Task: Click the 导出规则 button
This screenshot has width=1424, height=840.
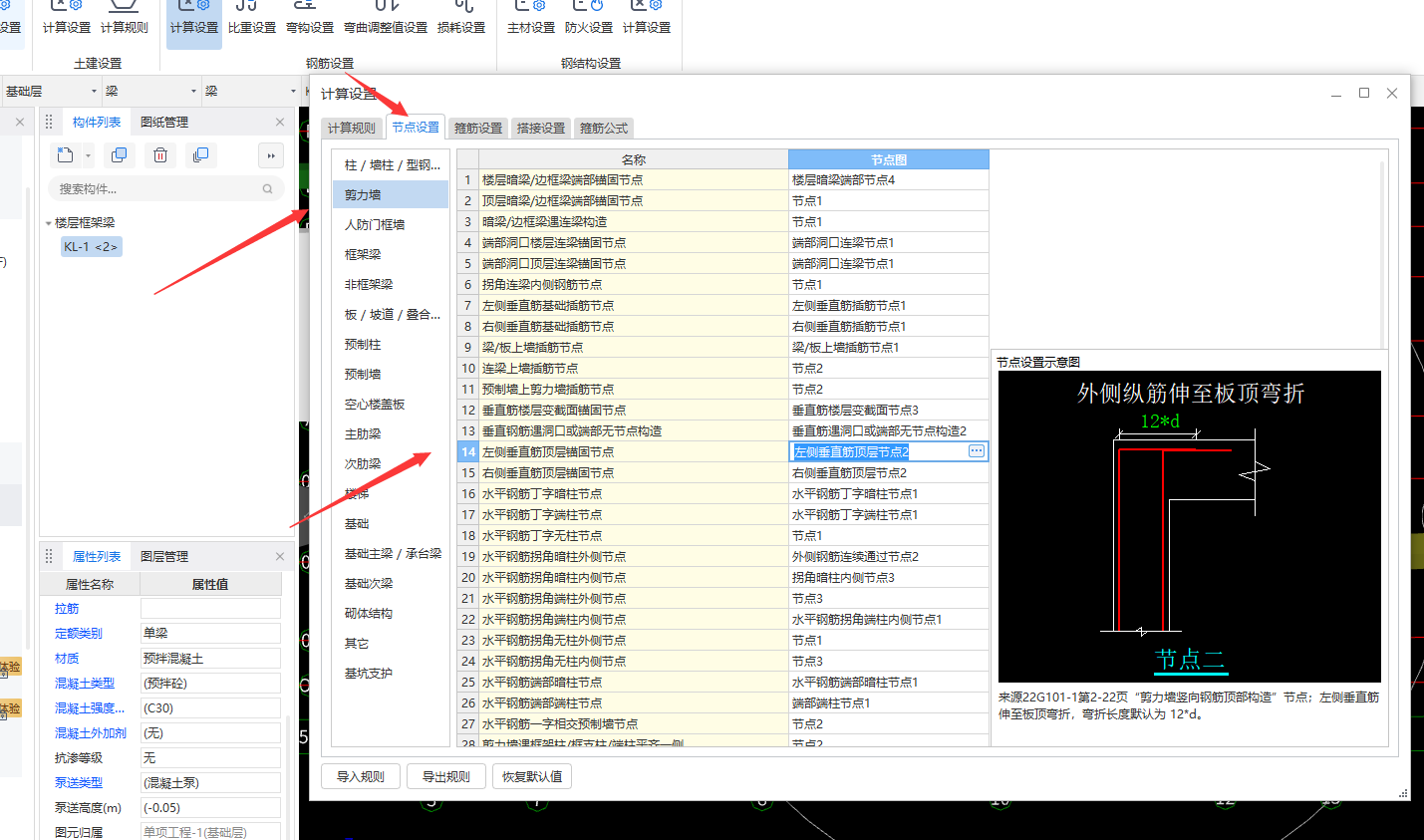Action: [x=446, y=776]
